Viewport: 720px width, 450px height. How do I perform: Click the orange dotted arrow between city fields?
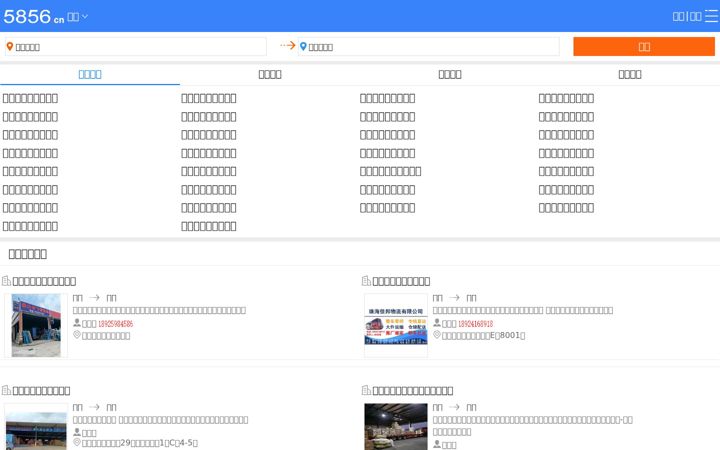(287, 45)
